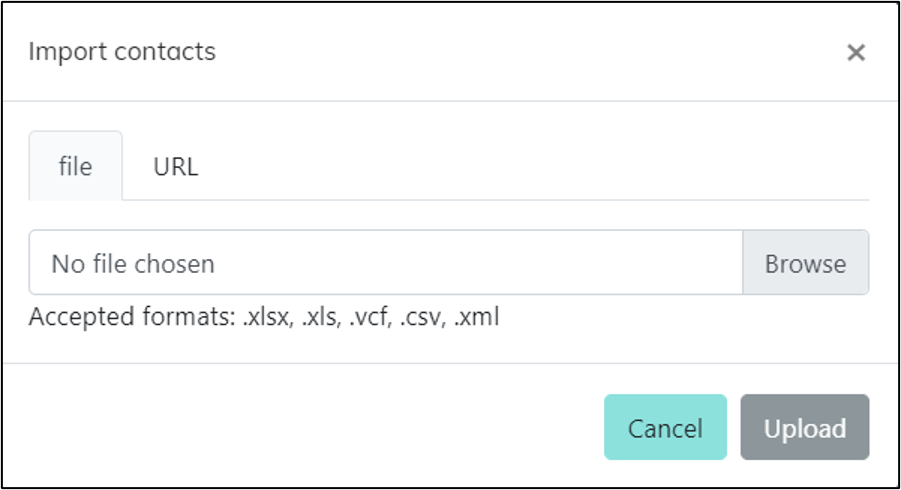Image resolution: width=901 pixels, height=490 pixels.
Task: Close the Import contacts dialog
Action: click(x=855, y=53)
